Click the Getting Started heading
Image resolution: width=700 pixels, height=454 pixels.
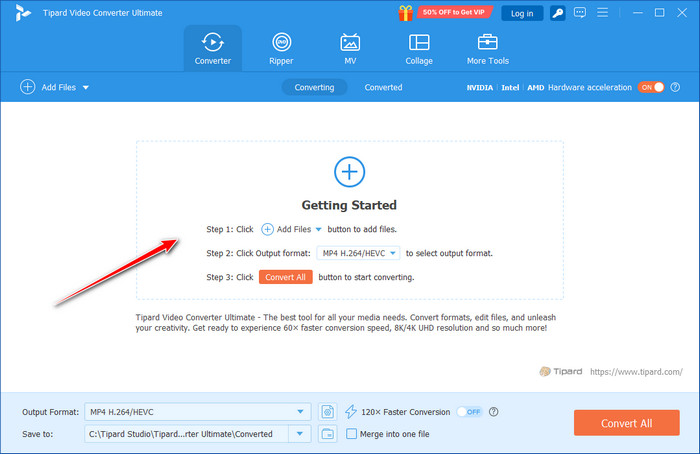pyautogui.click(x=349, y=205)
